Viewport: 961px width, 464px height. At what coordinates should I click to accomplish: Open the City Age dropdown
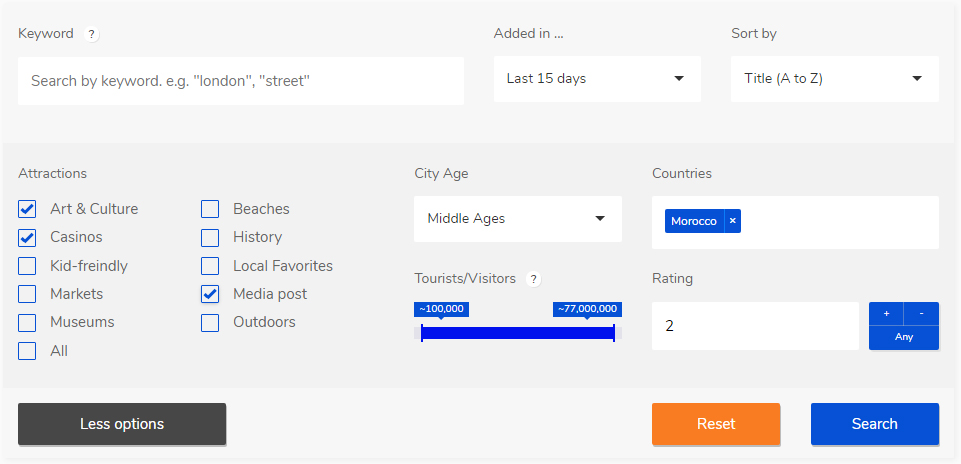click(517, 219)
